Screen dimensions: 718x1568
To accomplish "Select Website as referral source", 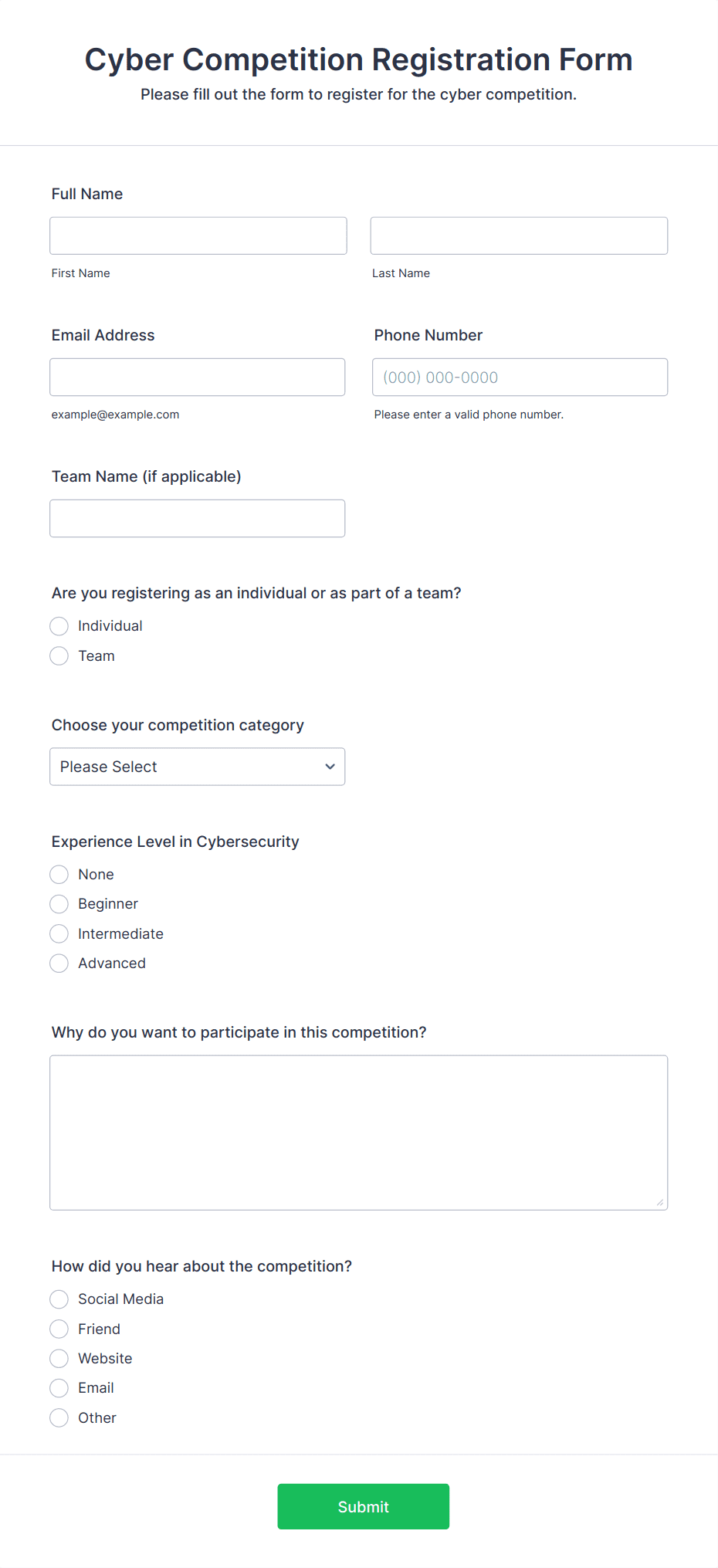I will pos(59,1358).
